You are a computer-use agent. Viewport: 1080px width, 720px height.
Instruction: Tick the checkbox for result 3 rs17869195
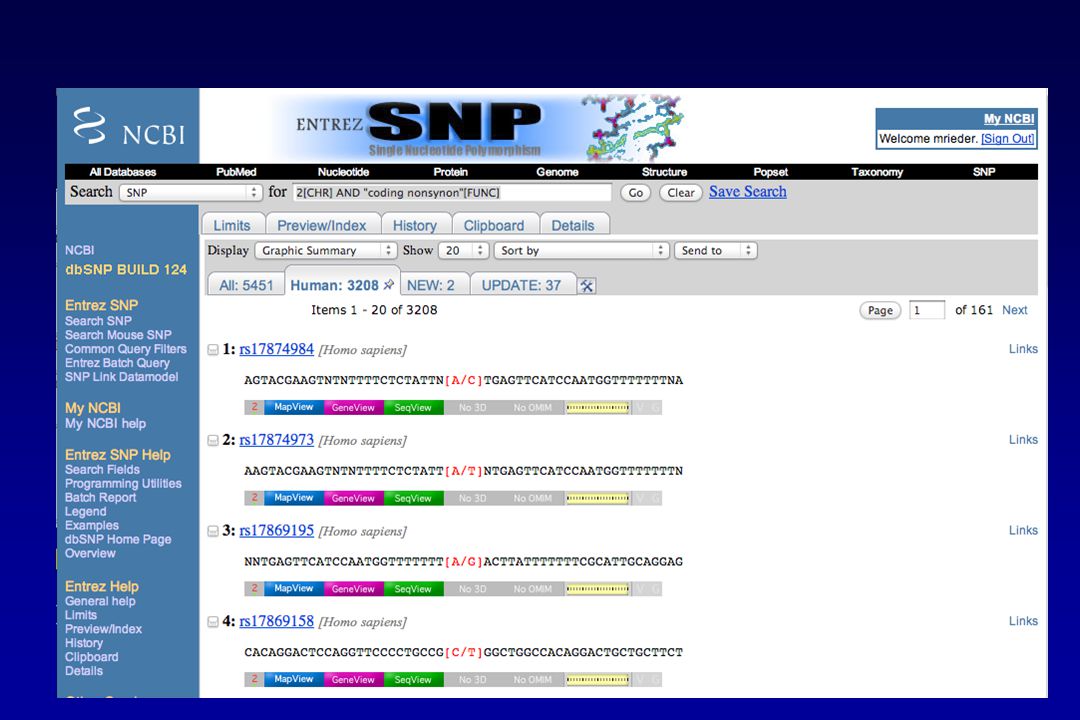[213, 531]
